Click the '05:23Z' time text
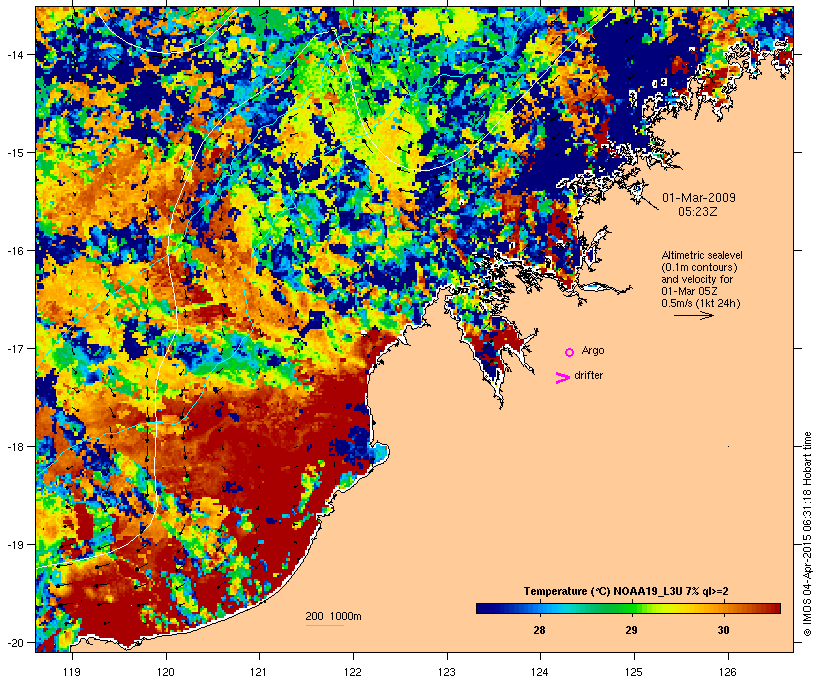 tap(698, 212)
